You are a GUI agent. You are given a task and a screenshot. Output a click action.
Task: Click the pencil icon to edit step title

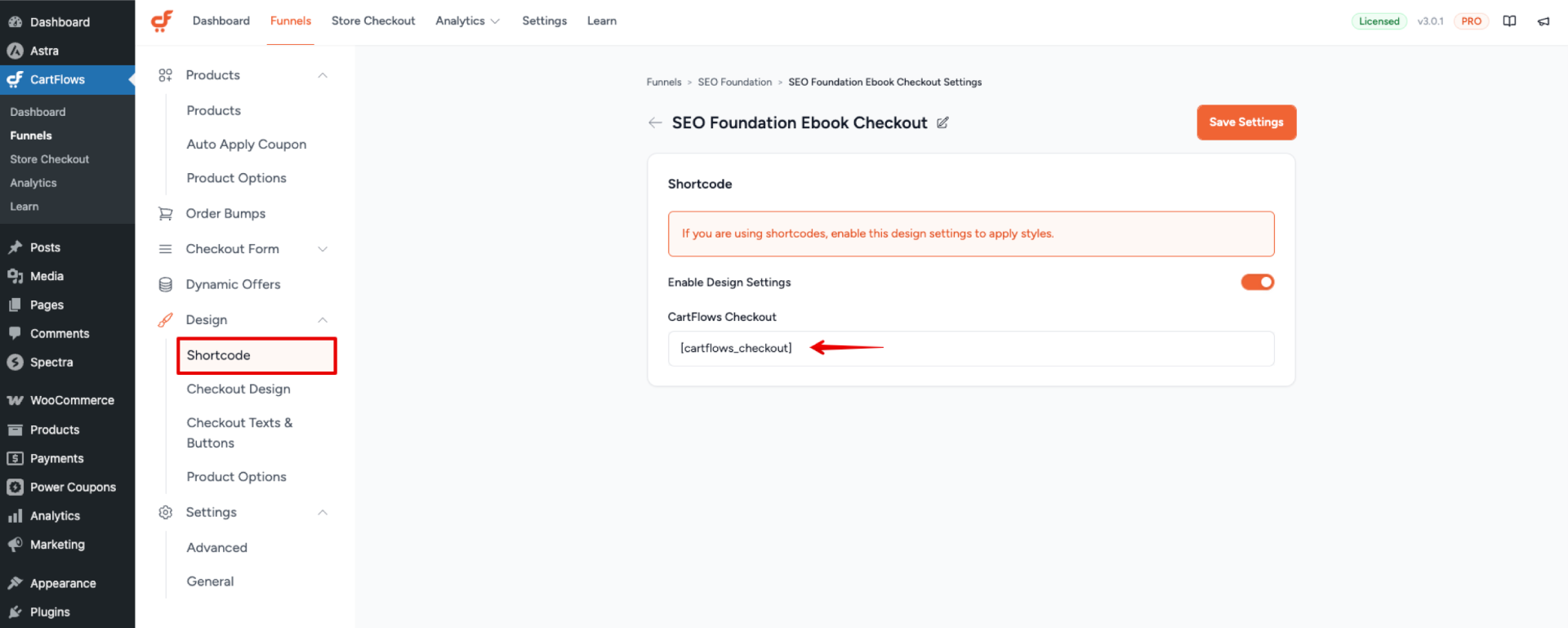point(942,122)
